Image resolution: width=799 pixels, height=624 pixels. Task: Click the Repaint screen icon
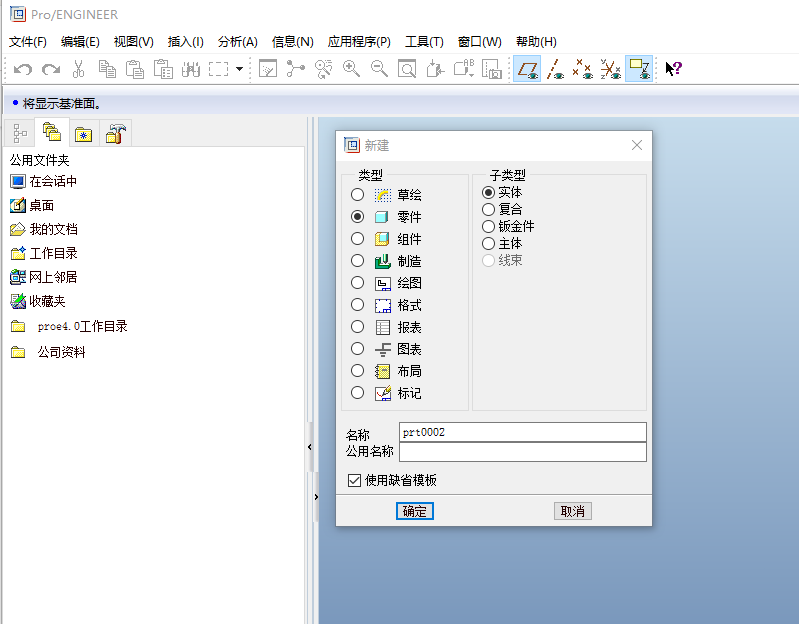coord(268,69)
